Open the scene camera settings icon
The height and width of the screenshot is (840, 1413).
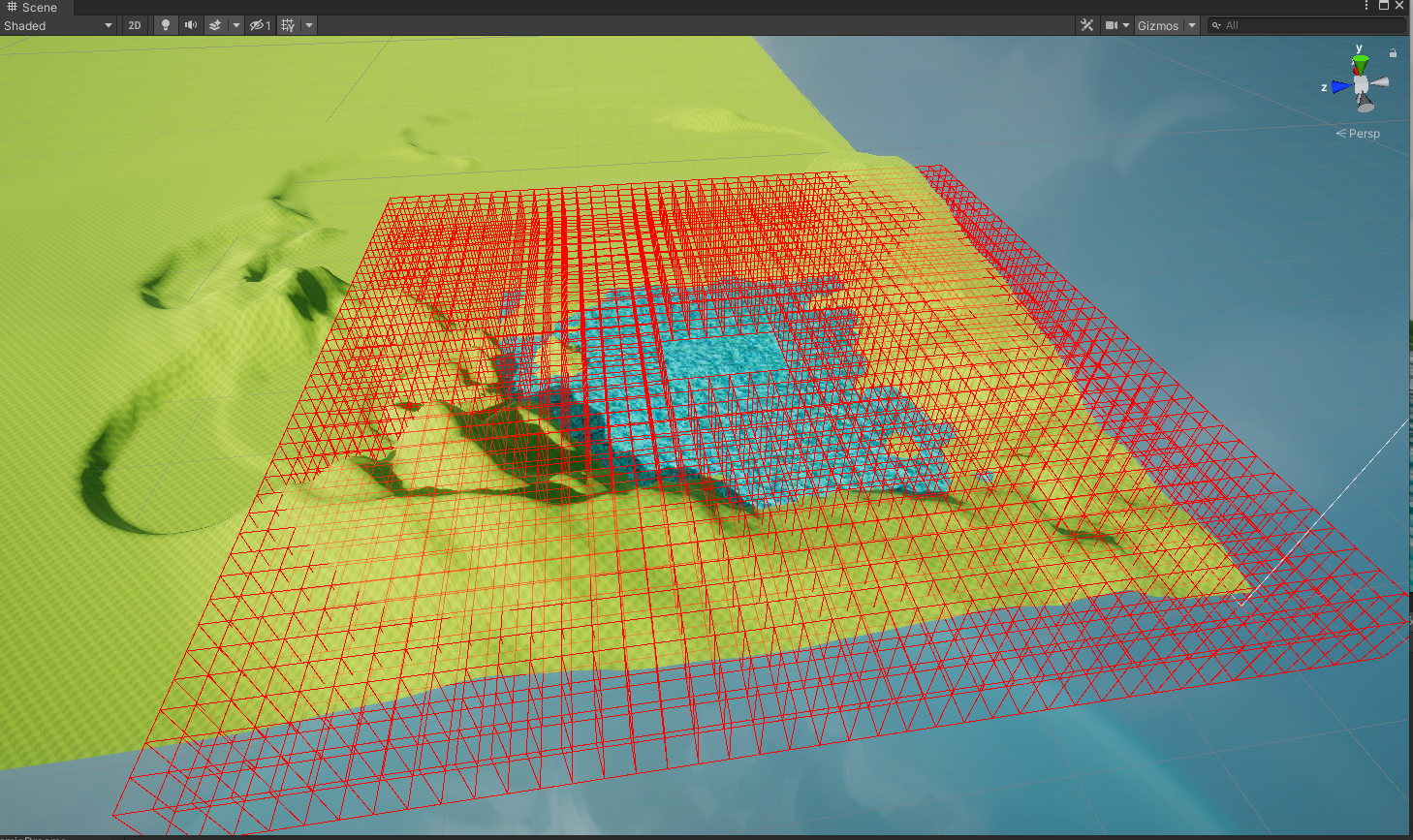[1112, 25]
